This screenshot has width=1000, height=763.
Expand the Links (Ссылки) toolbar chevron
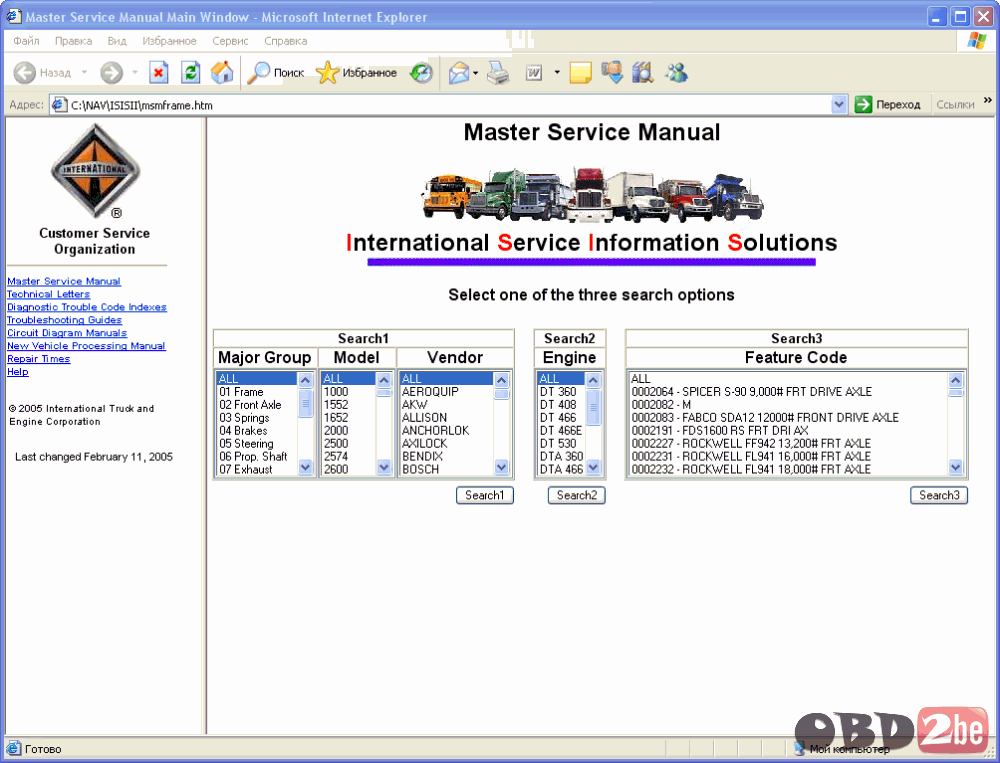coord(988,100)
